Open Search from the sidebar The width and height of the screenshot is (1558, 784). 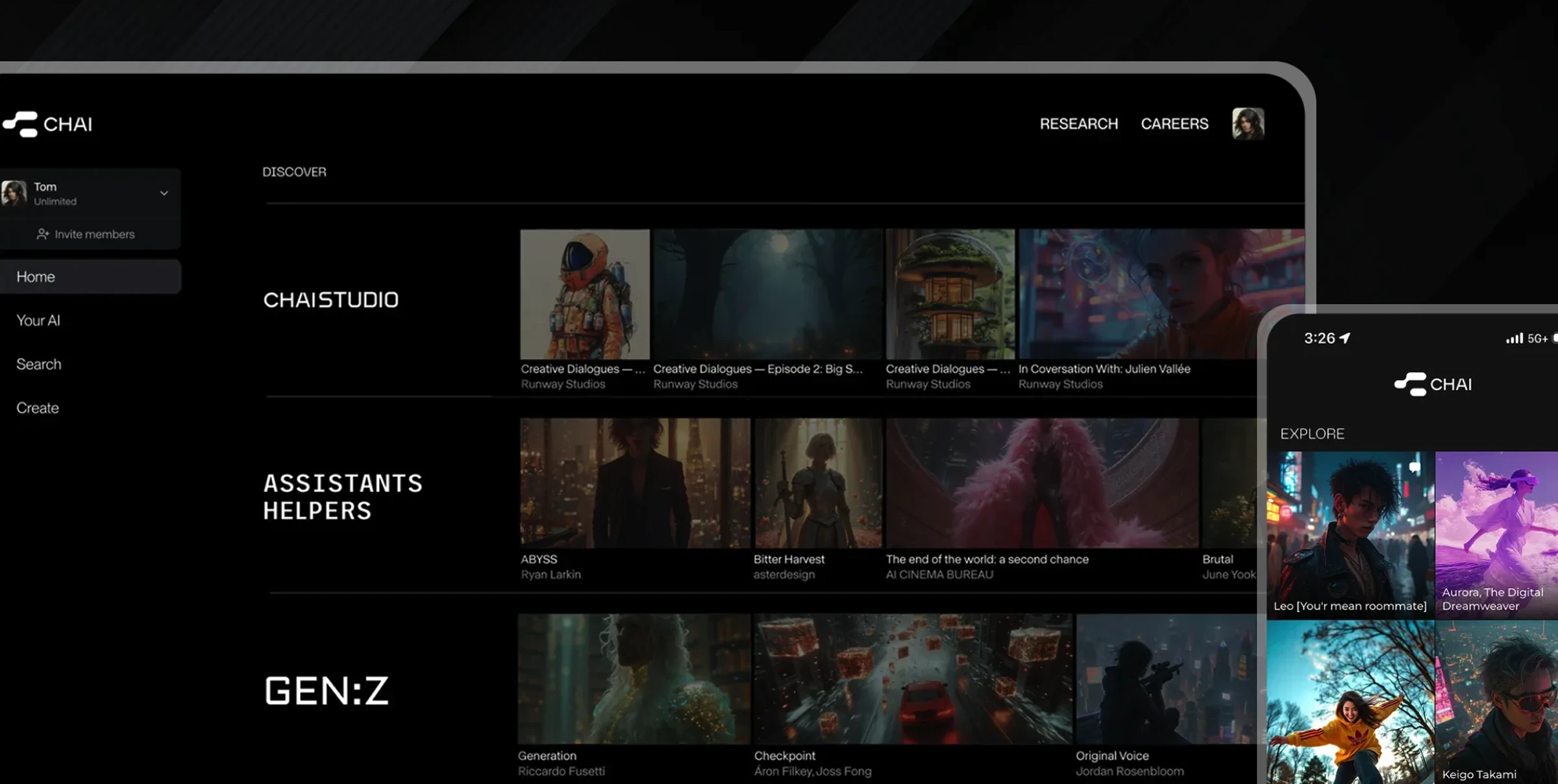tap(39, 364)
